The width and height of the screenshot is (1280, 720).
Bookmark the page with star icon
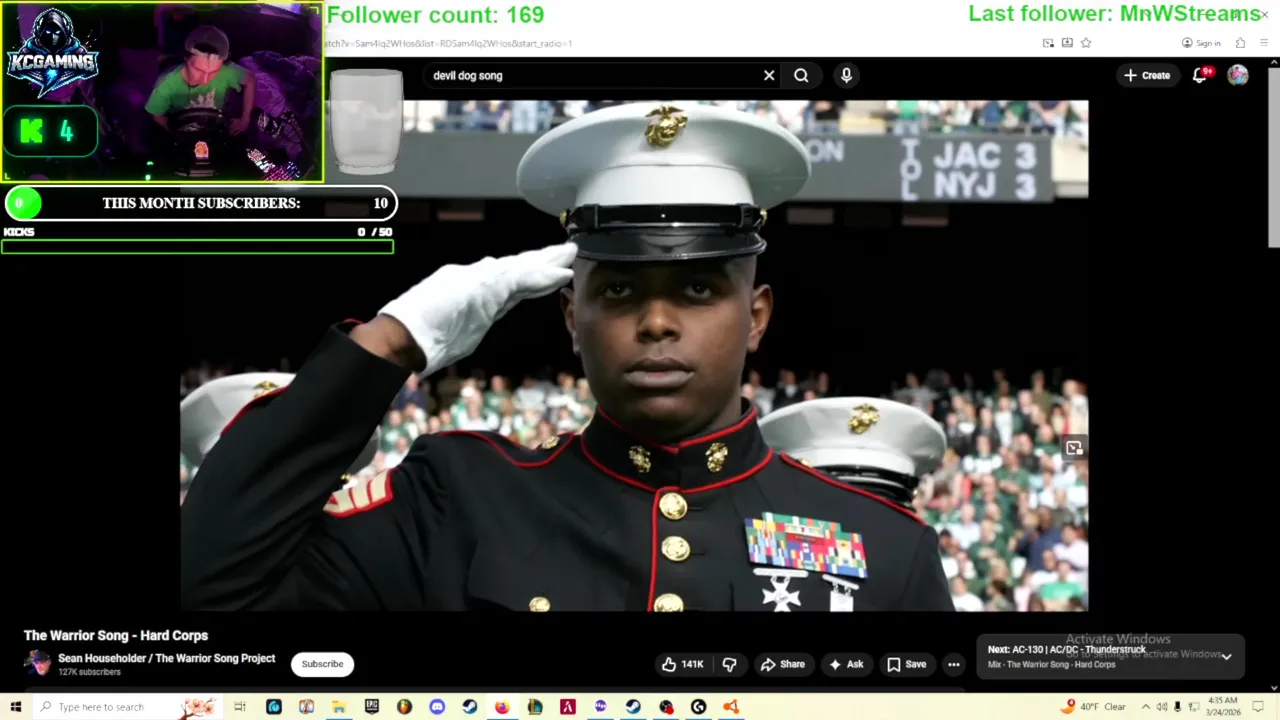point(1086,43)
